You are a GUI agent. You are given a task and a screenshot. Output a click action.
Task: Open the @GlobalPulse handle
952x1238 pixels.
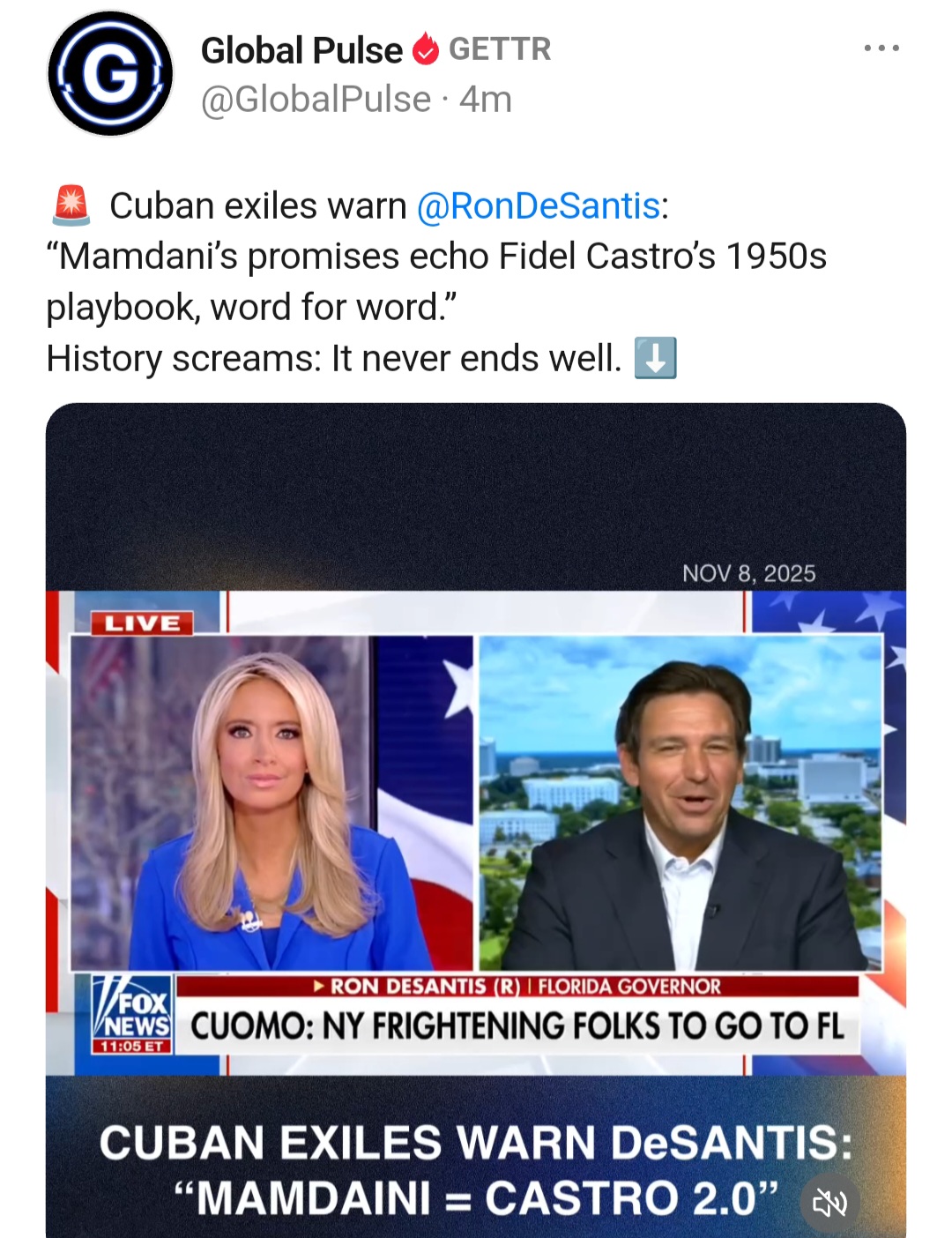pos(316,99)
